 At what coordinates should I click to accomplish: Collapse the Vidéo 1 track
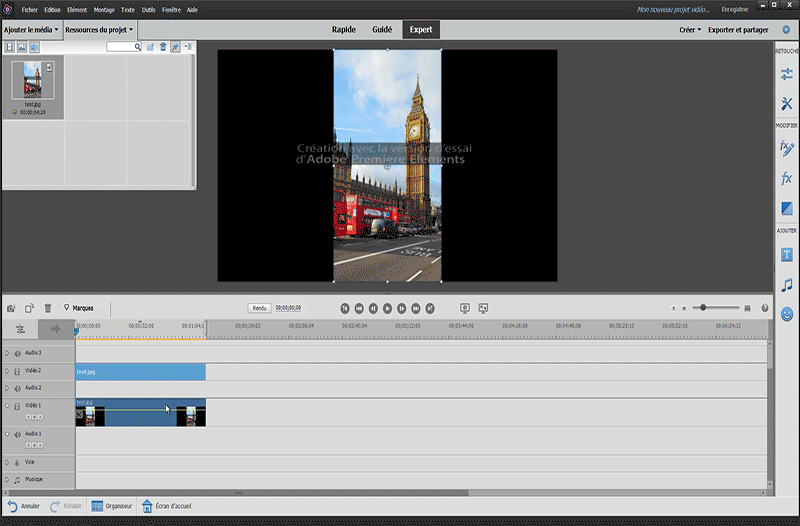point(6,406)
